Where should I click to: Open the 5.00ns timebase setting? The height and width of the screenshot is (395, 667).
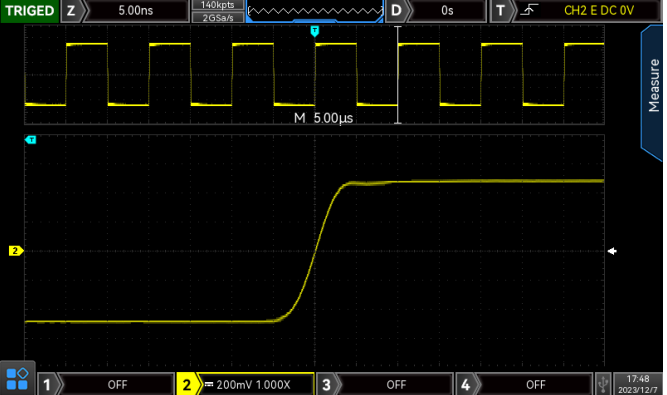[x=136, y=11]
